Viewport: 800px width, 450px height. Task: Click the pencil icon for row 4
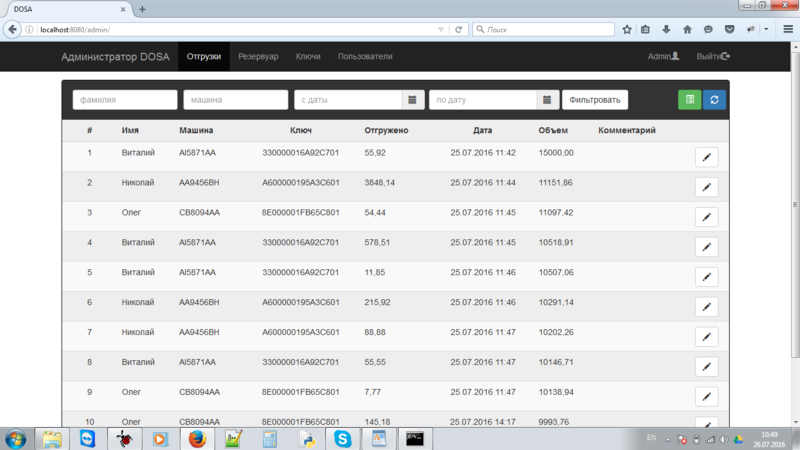706,246
